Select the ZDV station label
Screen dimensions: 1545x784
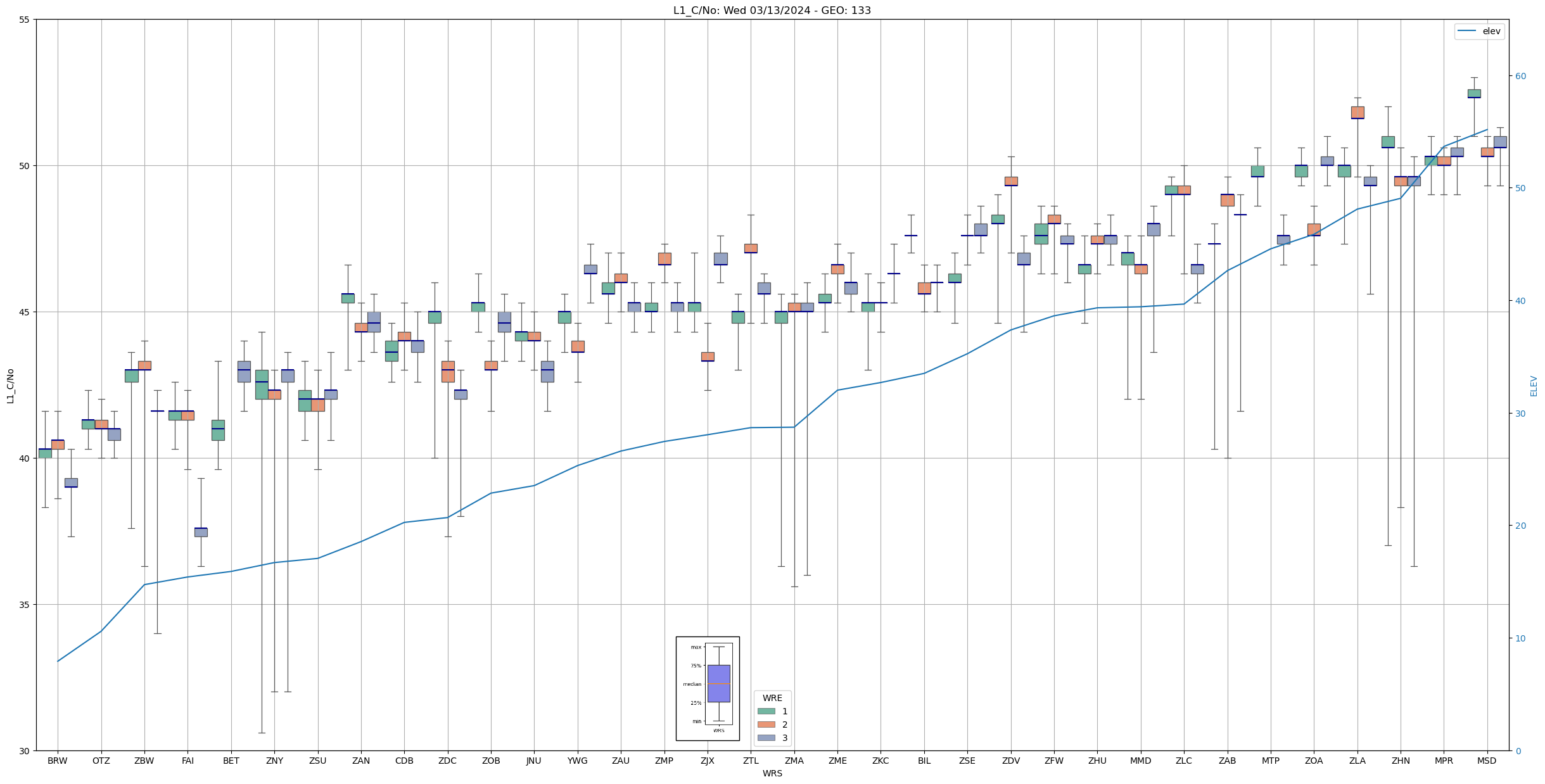point(1011,761)
